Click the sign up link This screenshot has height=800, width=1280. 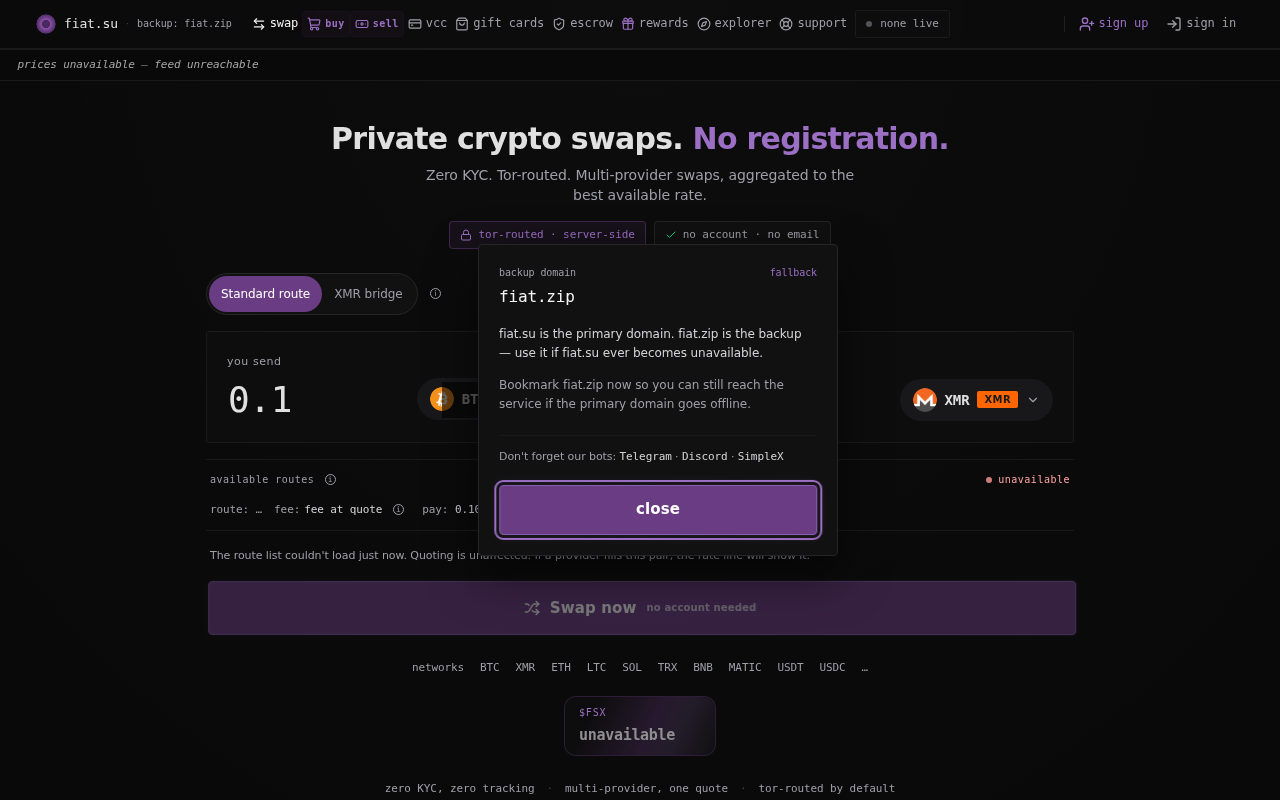click(1114, 24)
